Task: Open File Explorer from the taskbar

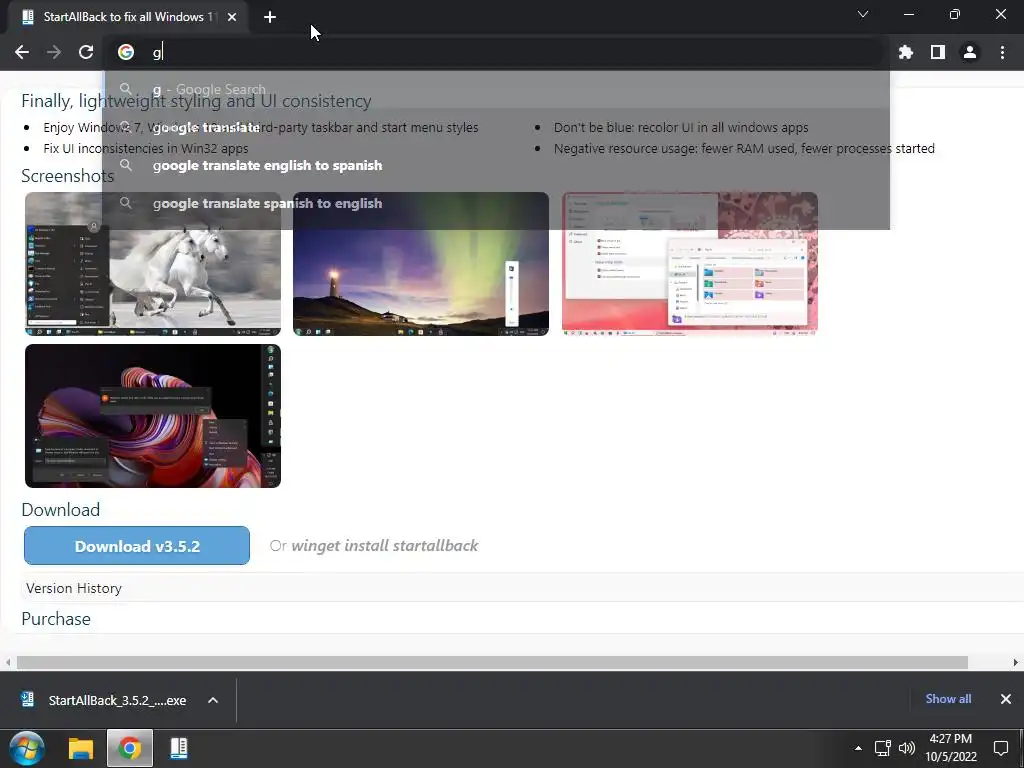Action: coord(81,748)
